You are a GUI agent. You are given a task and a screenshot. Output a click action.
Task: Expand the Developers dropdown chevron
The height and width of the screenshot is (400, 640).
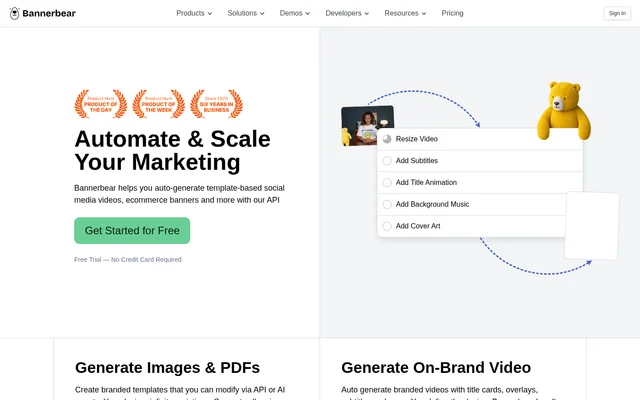[367, 13]
